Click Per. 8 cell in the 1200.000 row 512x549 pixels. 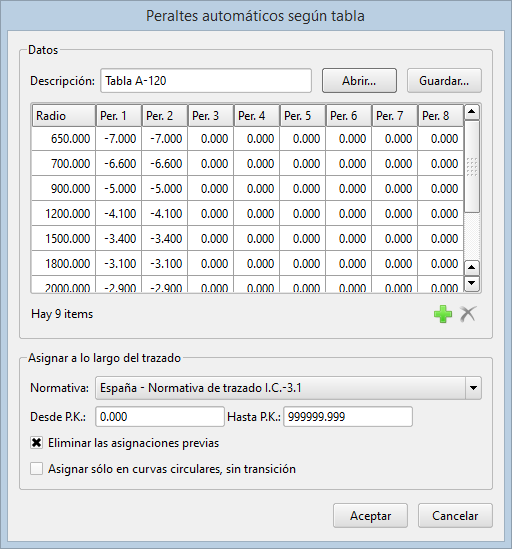(441, 214)
